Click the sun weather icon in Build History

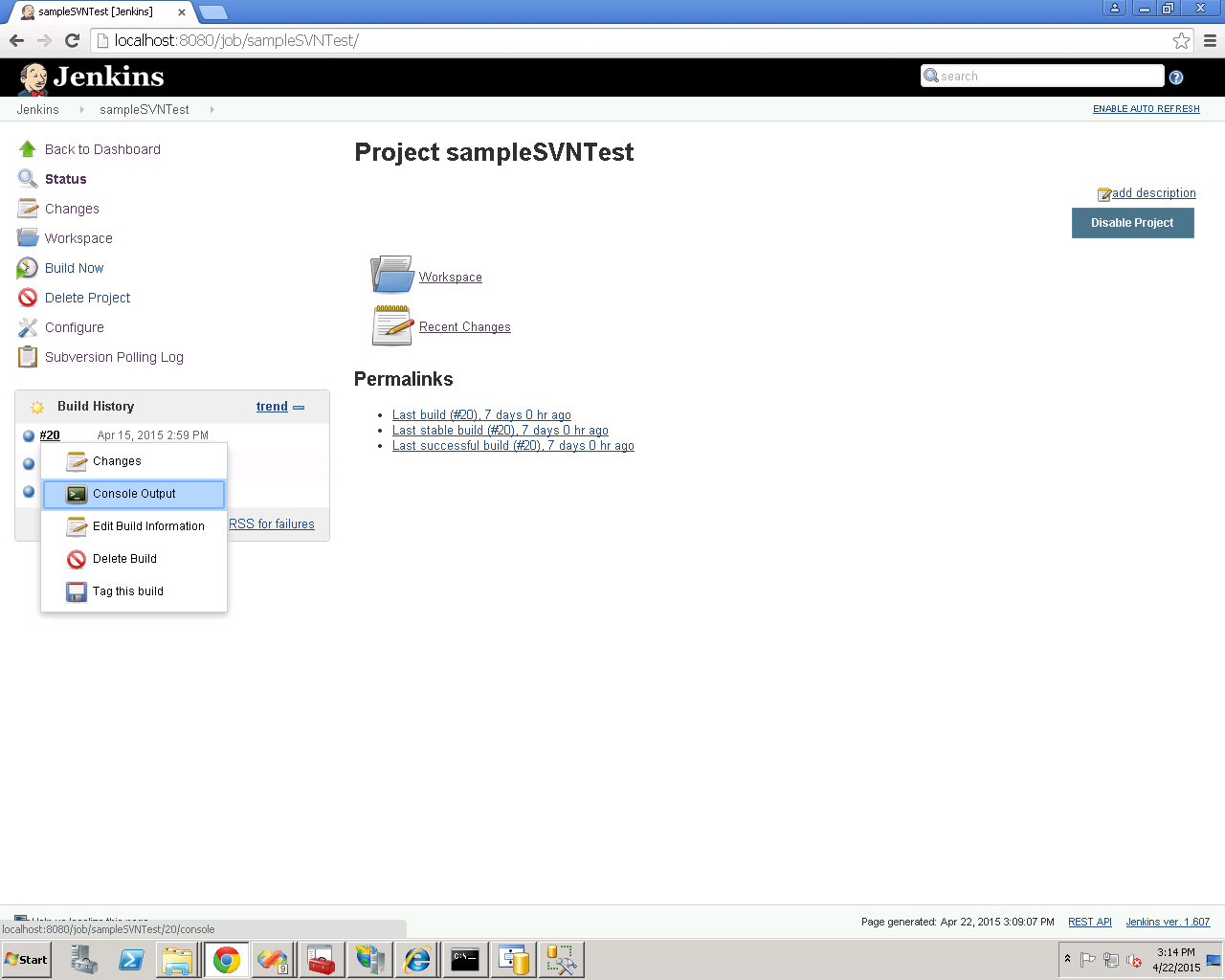(x=37, y=407)
